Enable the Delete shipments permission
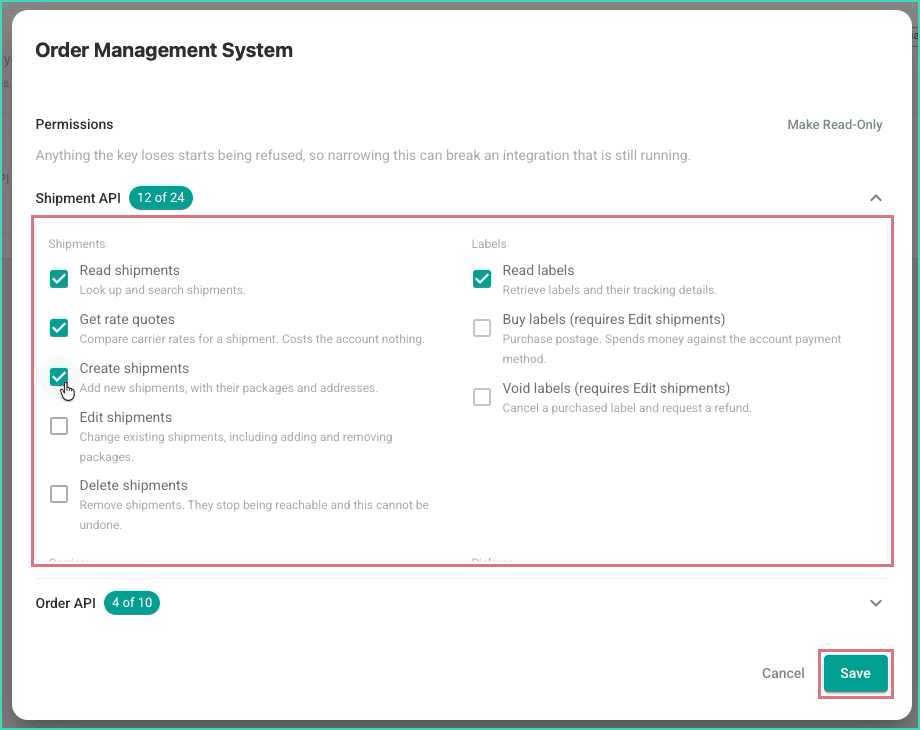 coord(59,494)
